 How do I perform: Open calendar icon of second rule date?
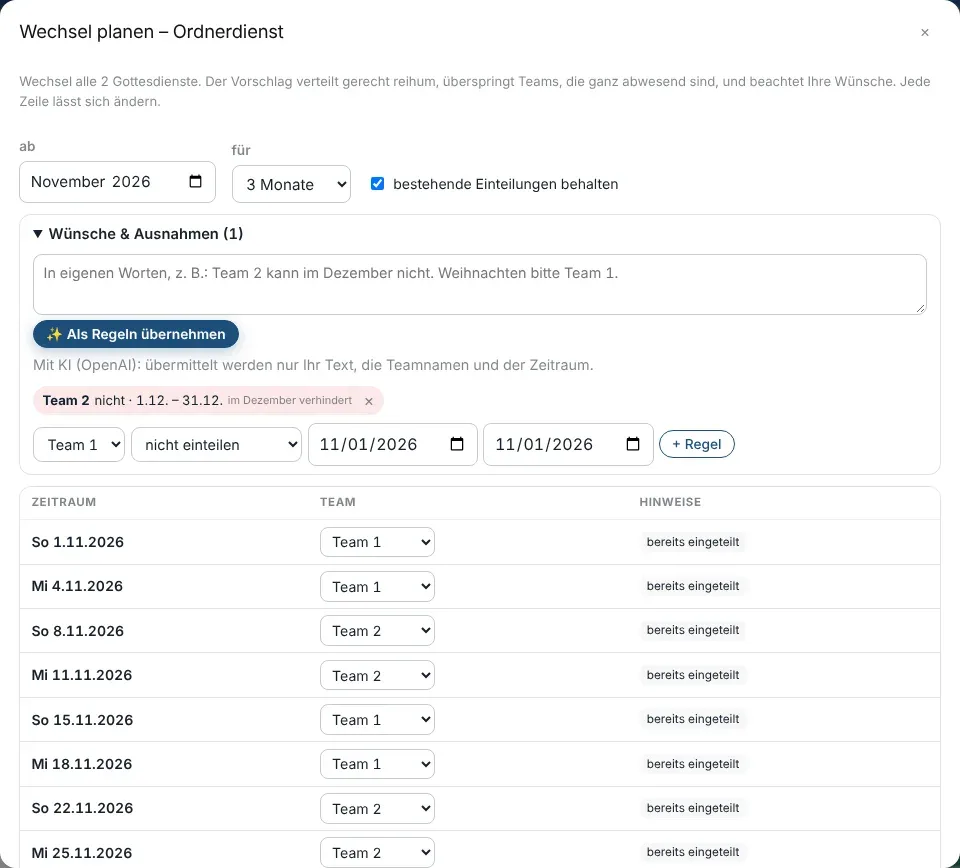click(x=632, y=444)
